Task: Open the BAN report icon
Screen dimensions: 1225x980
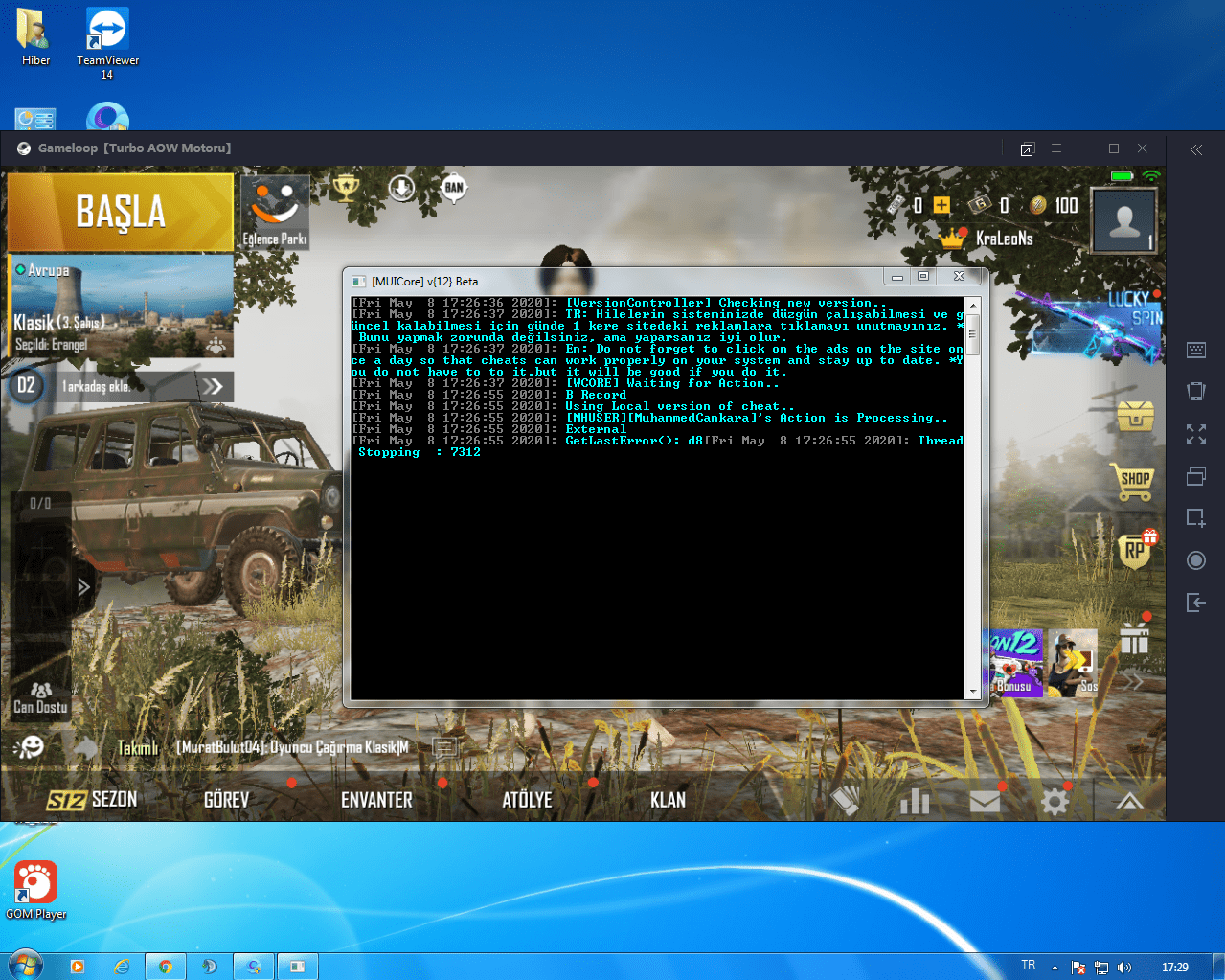Action: [x=454, y=188]
